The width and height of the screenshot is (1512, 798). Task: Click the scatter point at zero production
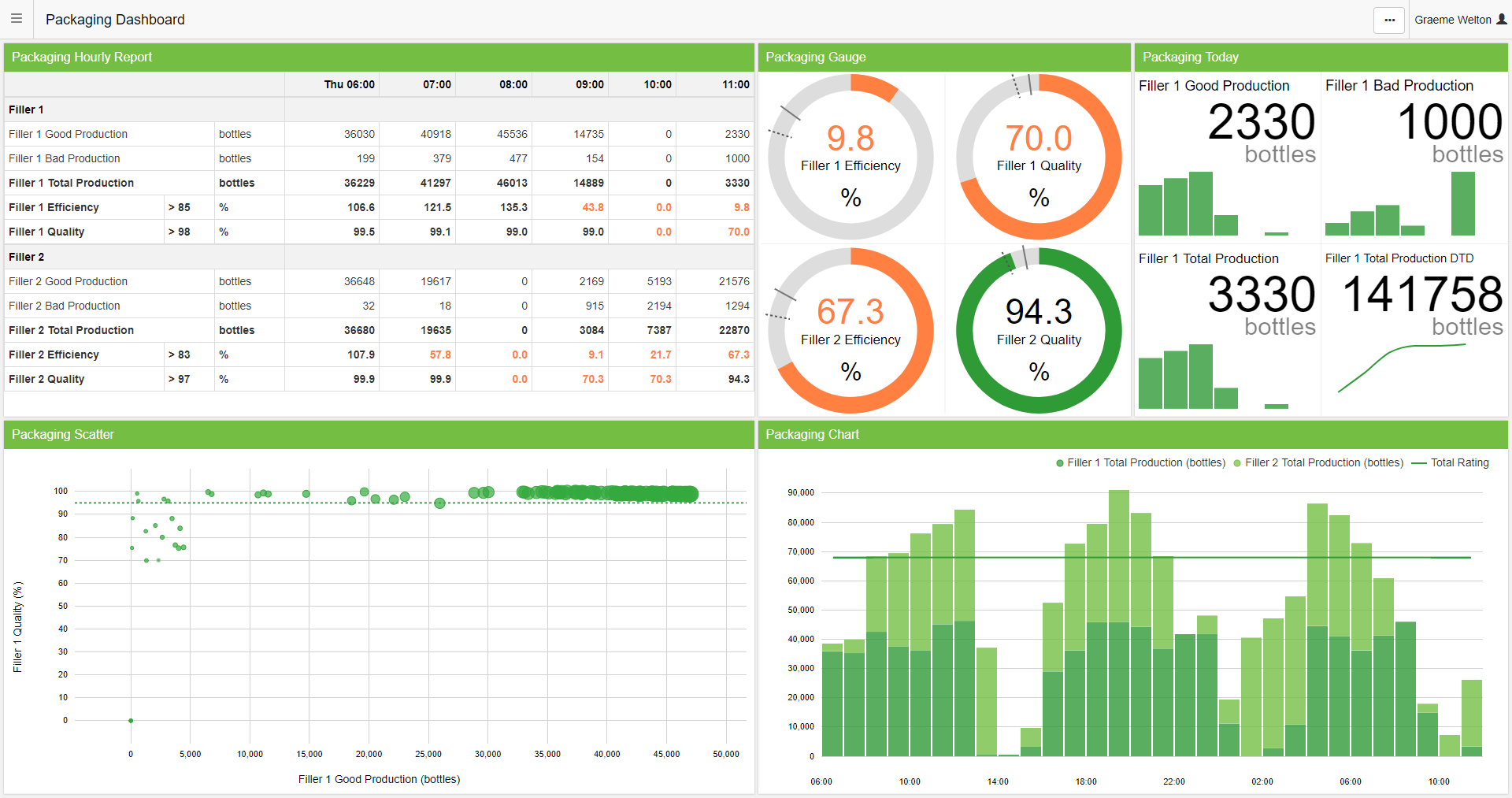coord(131,721)
